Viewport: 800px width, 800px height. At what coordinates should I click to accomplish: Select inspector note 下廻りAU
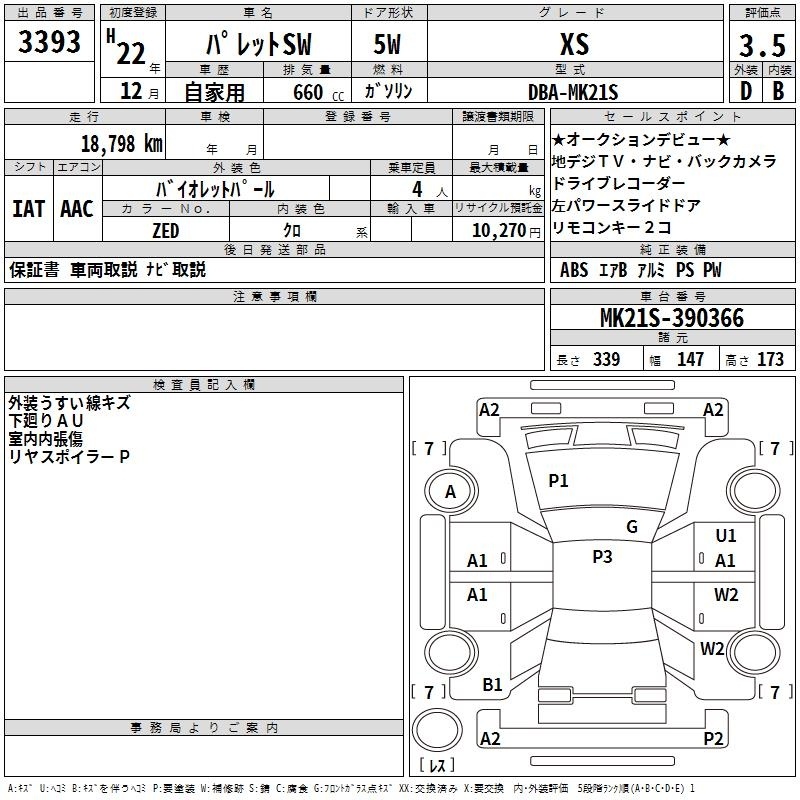pos(45,421)
